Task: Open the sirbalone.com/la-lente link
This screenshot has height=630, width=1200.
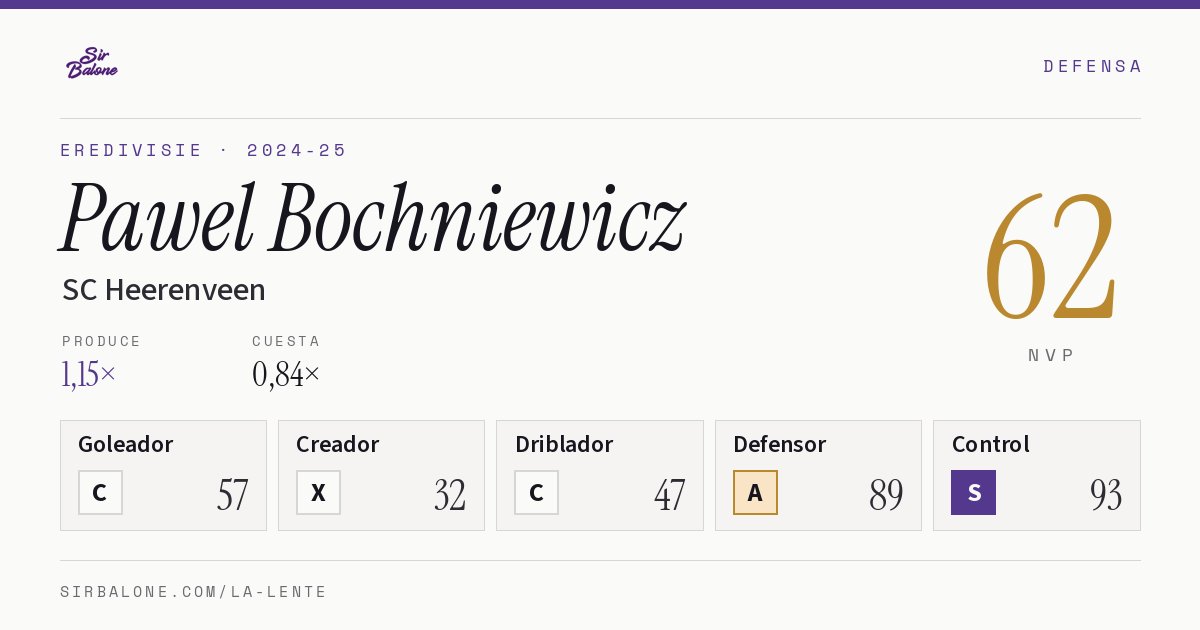Action: (x=194, y=592)
